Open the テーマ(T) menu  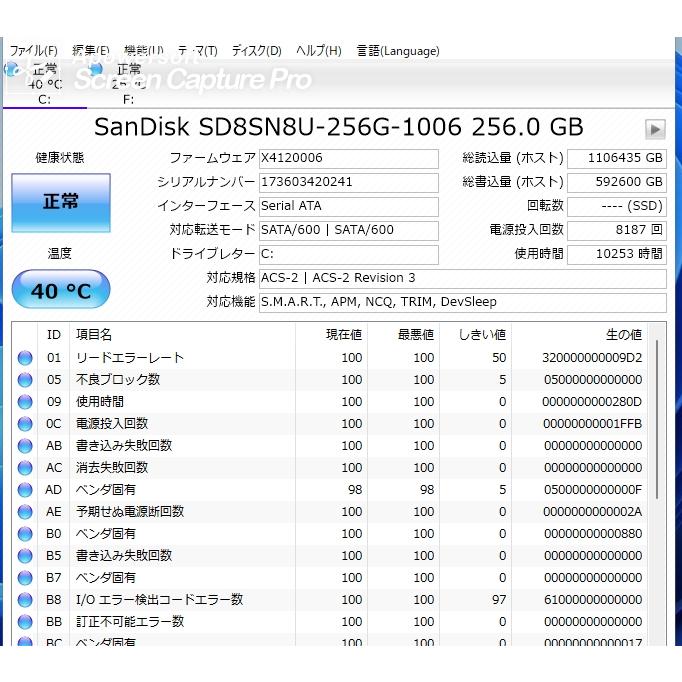(x=197, y=51)
